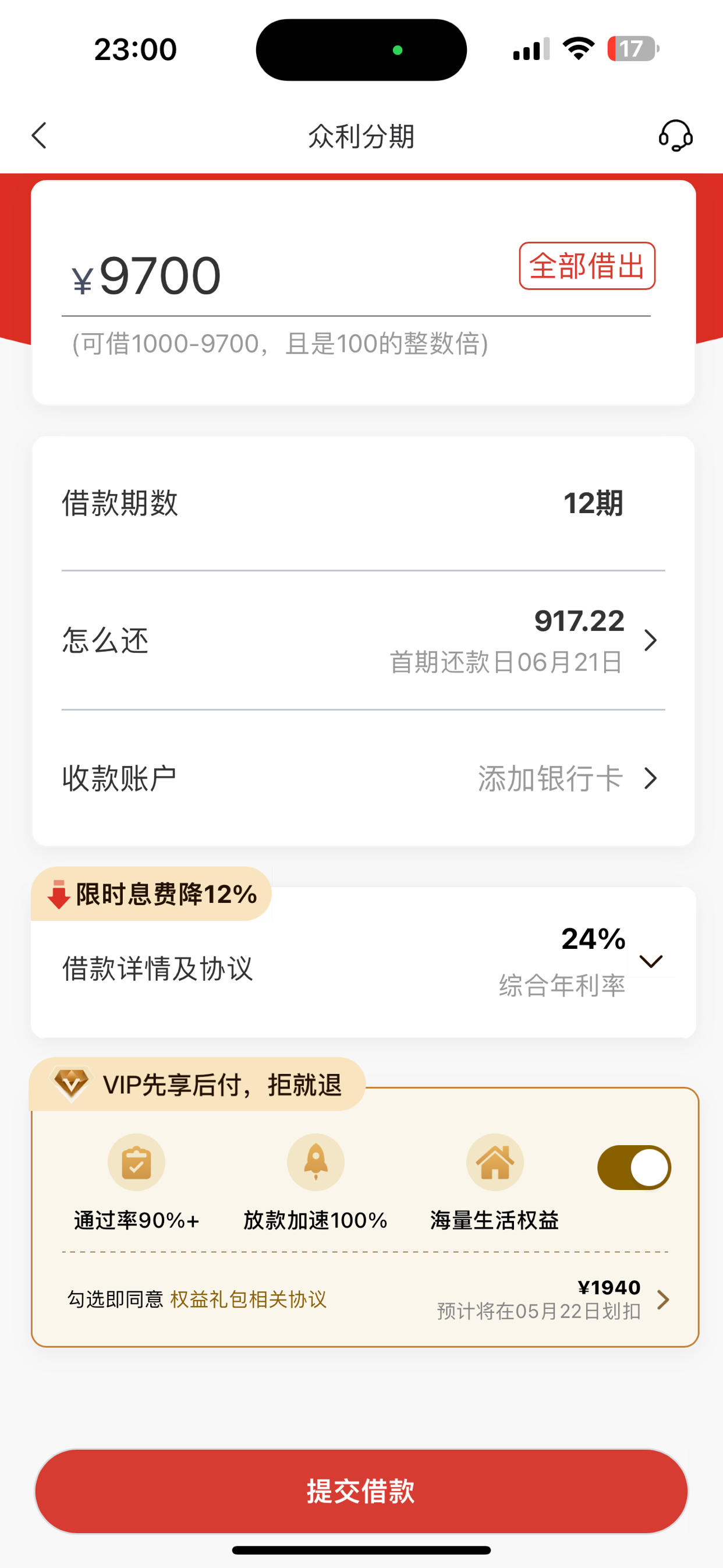Tap the red down-arrow discount icon
Viewport: 723px width, 1568px height.
point(58,894)
